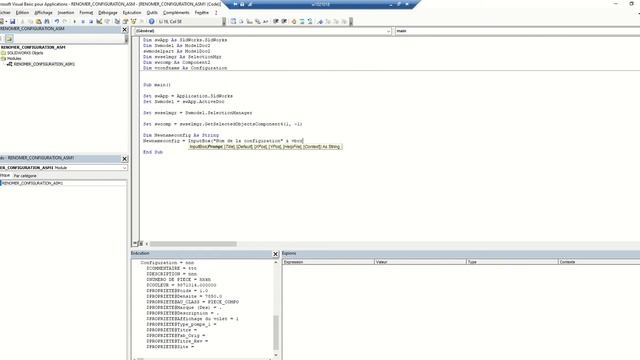Click the Copy toolbar icon
The image size is (640, 360).
tap(30, 21)
